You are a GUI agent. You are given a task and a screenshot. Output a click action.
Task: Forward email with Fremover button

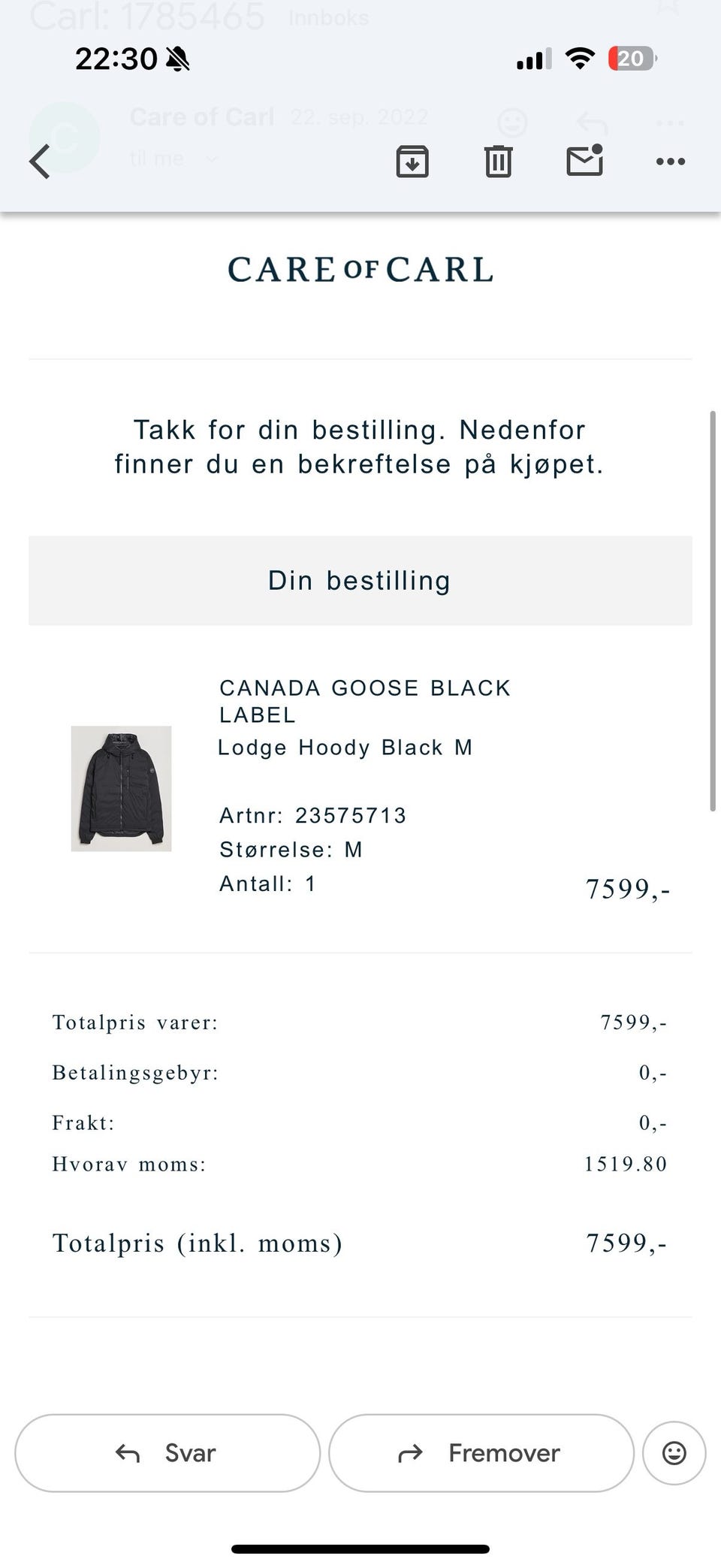click(x=481, y=1453)
